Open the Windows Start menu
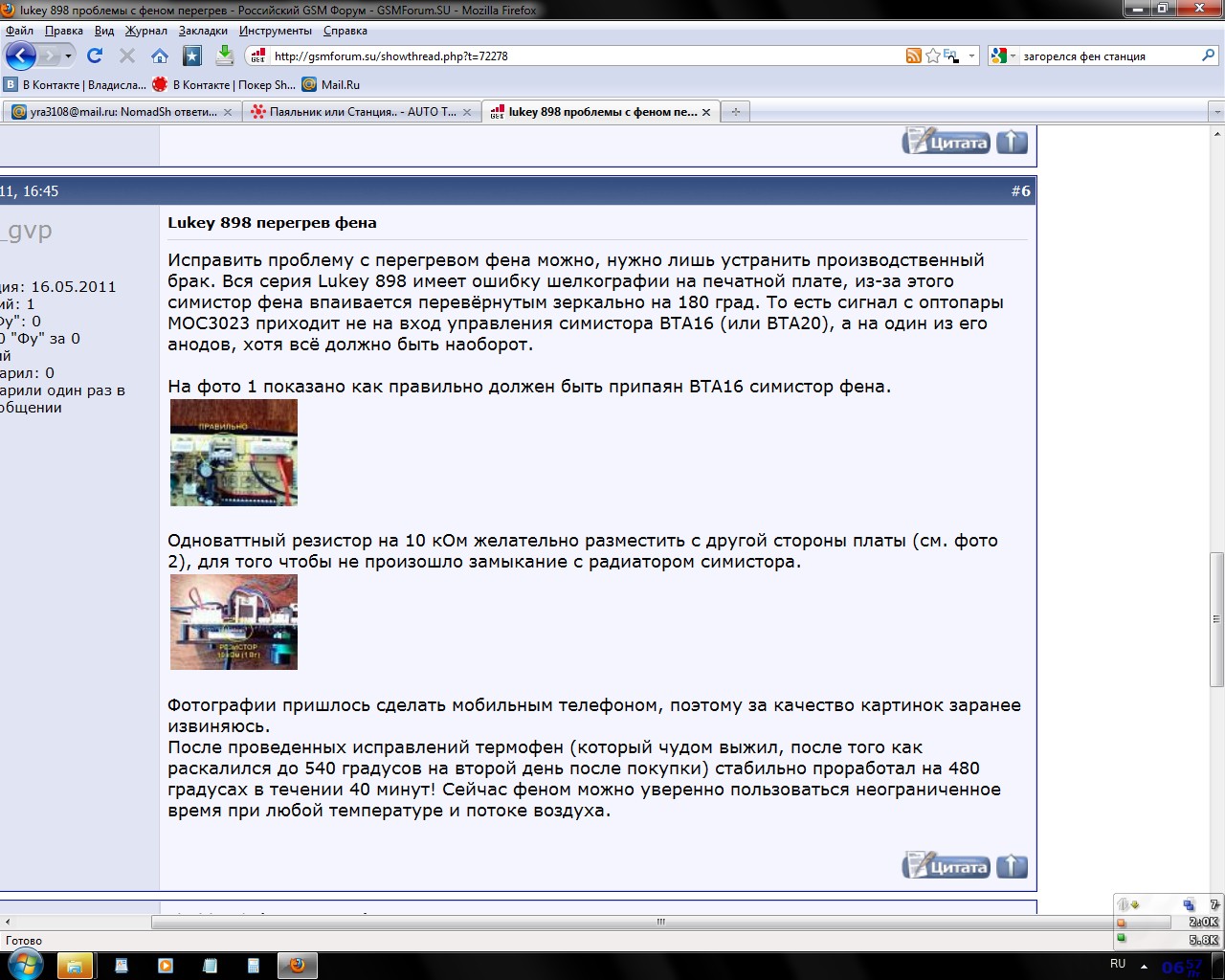 pos(26,965)
